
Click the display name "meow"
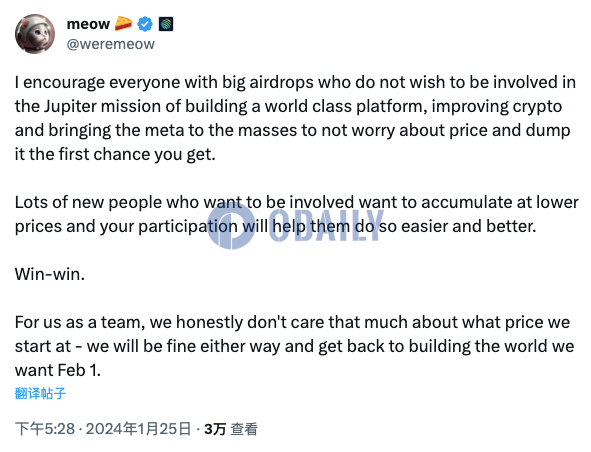click(88, 24)
